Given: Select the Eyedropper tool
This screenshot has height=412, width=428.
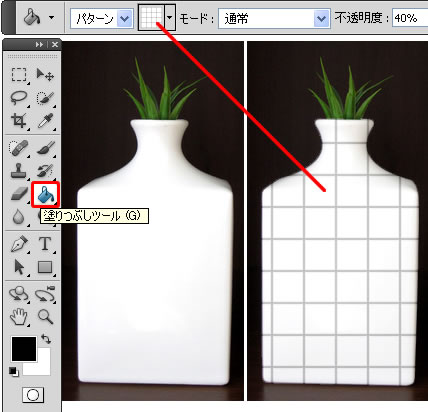Looking at the screenshot, I should coord(45,121).
